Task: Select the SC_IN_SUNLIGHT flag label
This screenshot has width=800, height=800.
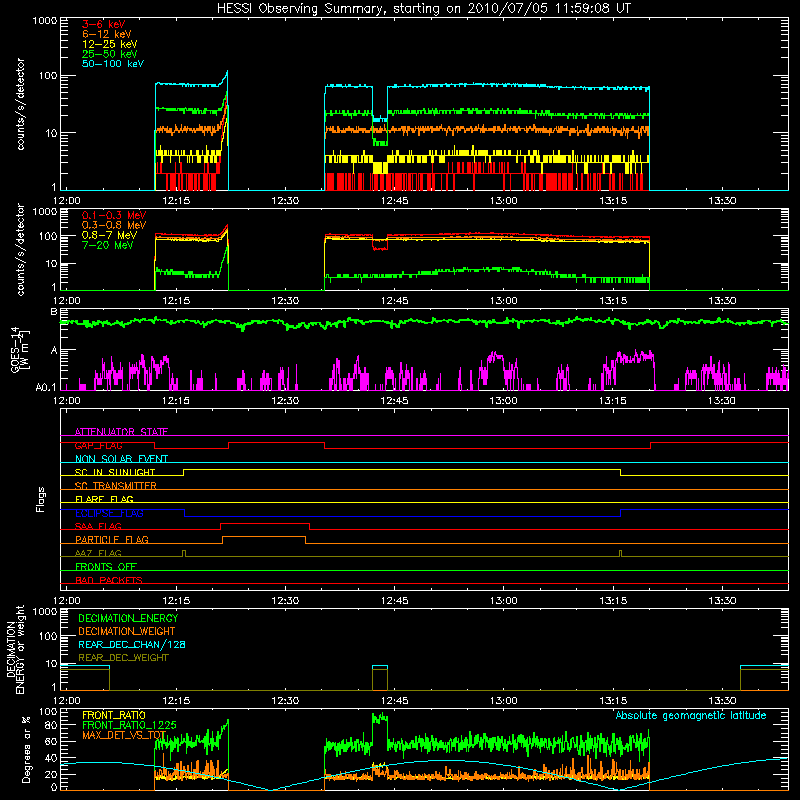Action: coord(115,472)
